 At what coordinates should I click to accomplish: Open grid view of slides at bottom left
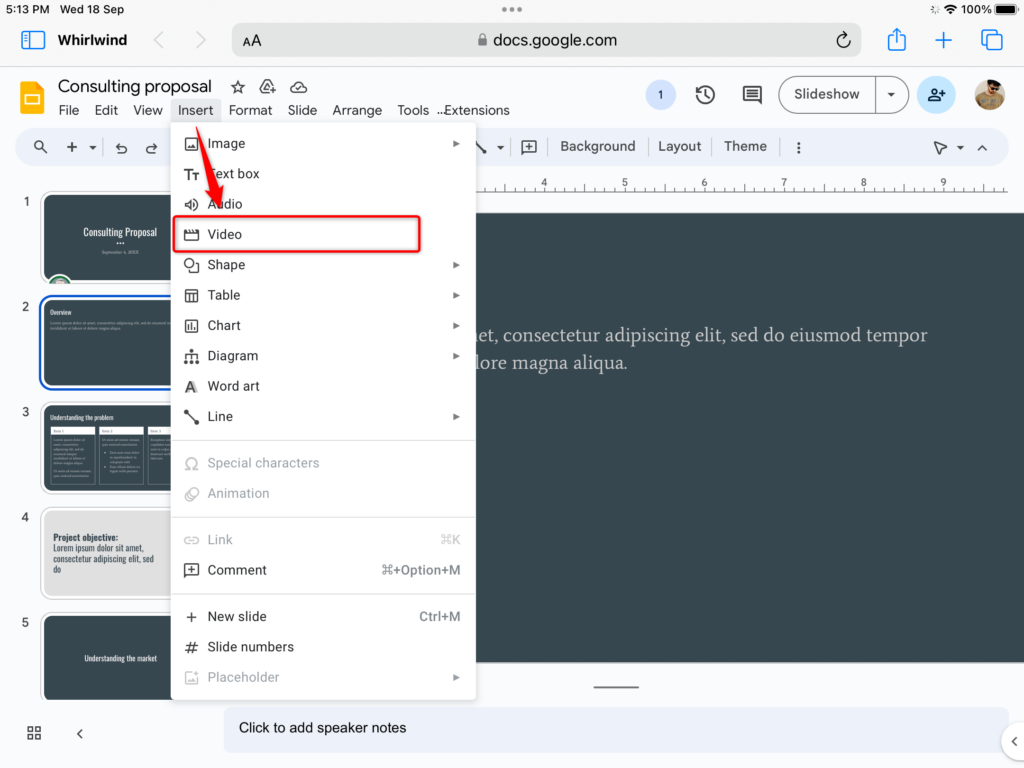tap(33, 733)
